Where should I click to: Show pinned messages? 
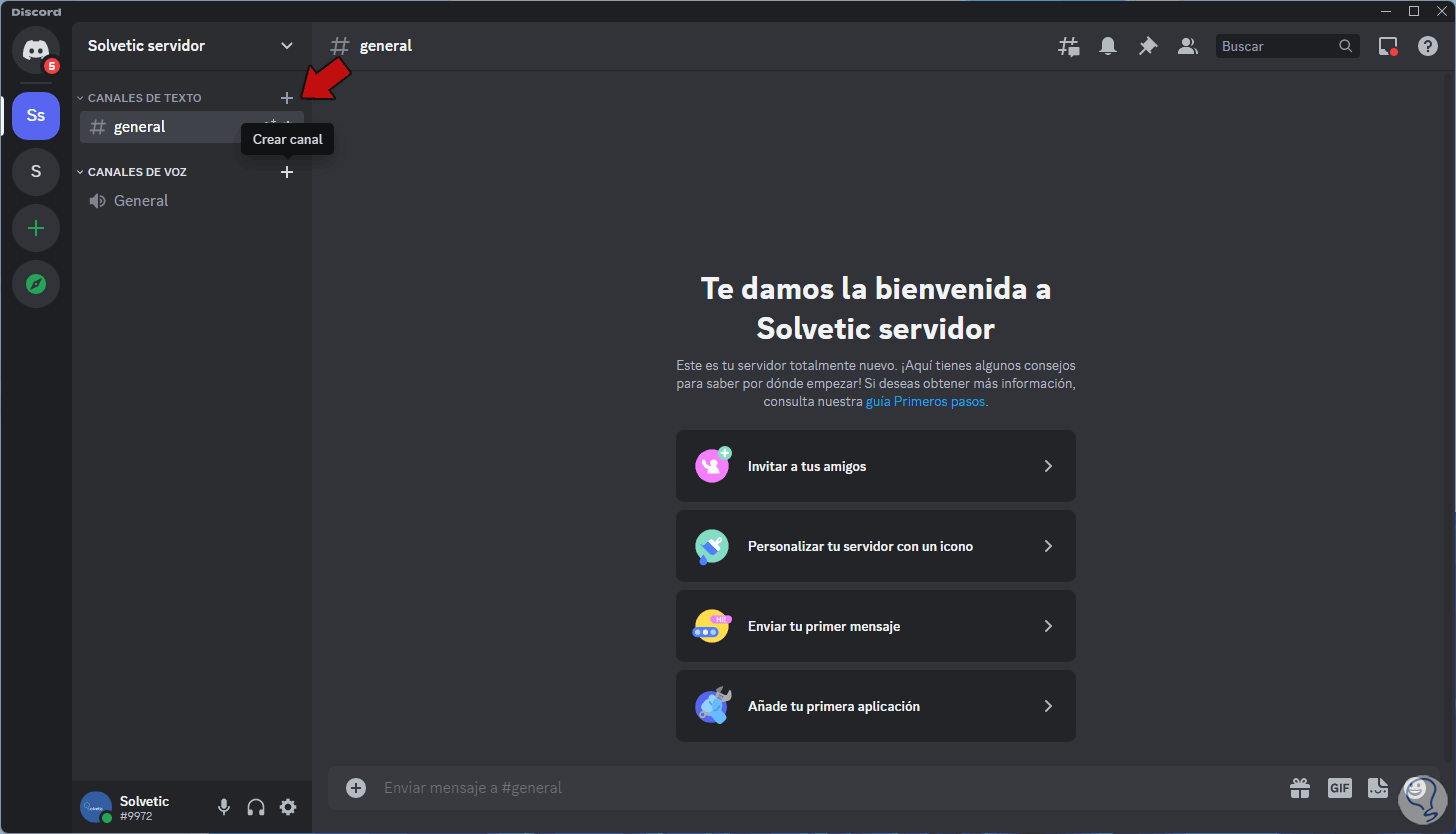click(x=1148, y=46)
